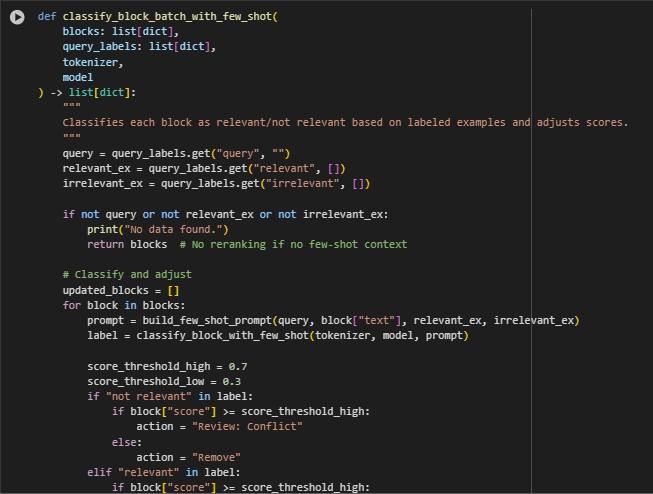Run the code cell with play button
This screenshot has height=494, width=653.
click(17, 17)
